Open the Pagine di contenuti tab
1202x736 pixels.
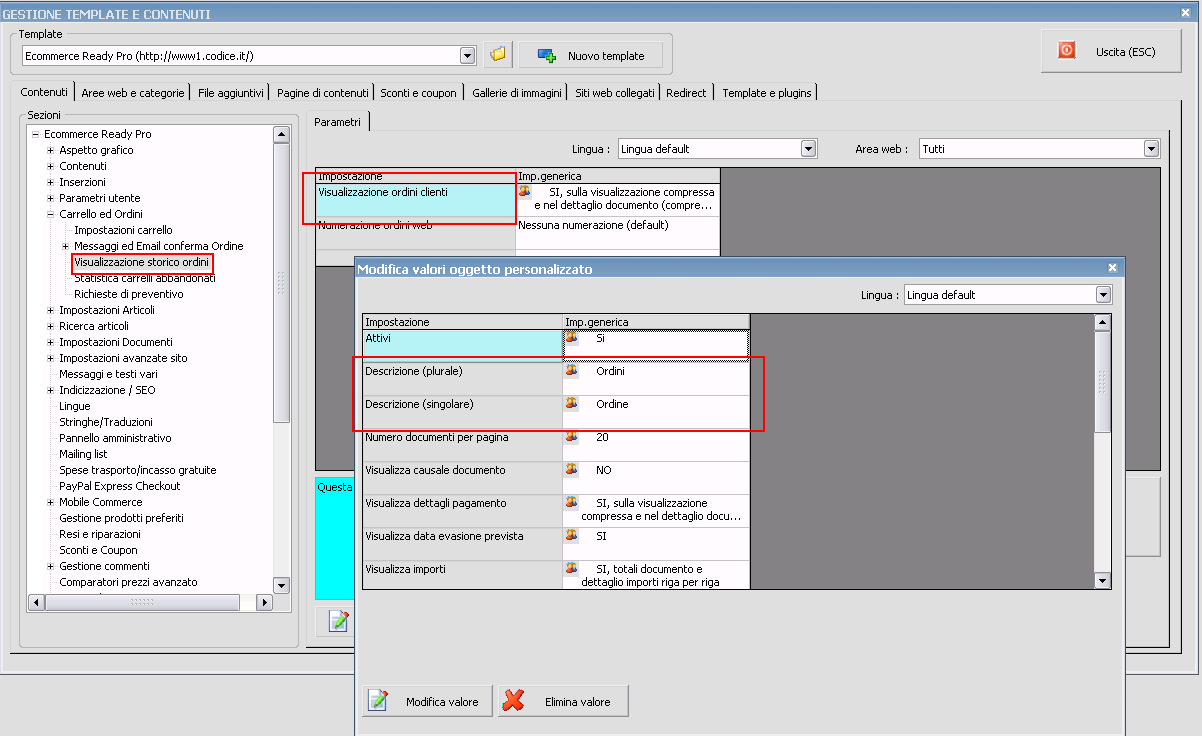(x=323, y=93)
